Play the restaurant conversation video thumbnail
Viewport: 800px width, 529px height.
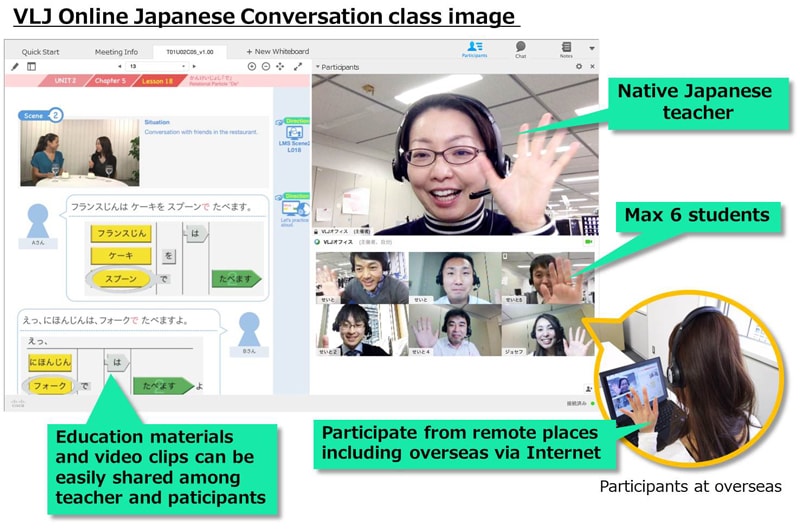[80, 152]
